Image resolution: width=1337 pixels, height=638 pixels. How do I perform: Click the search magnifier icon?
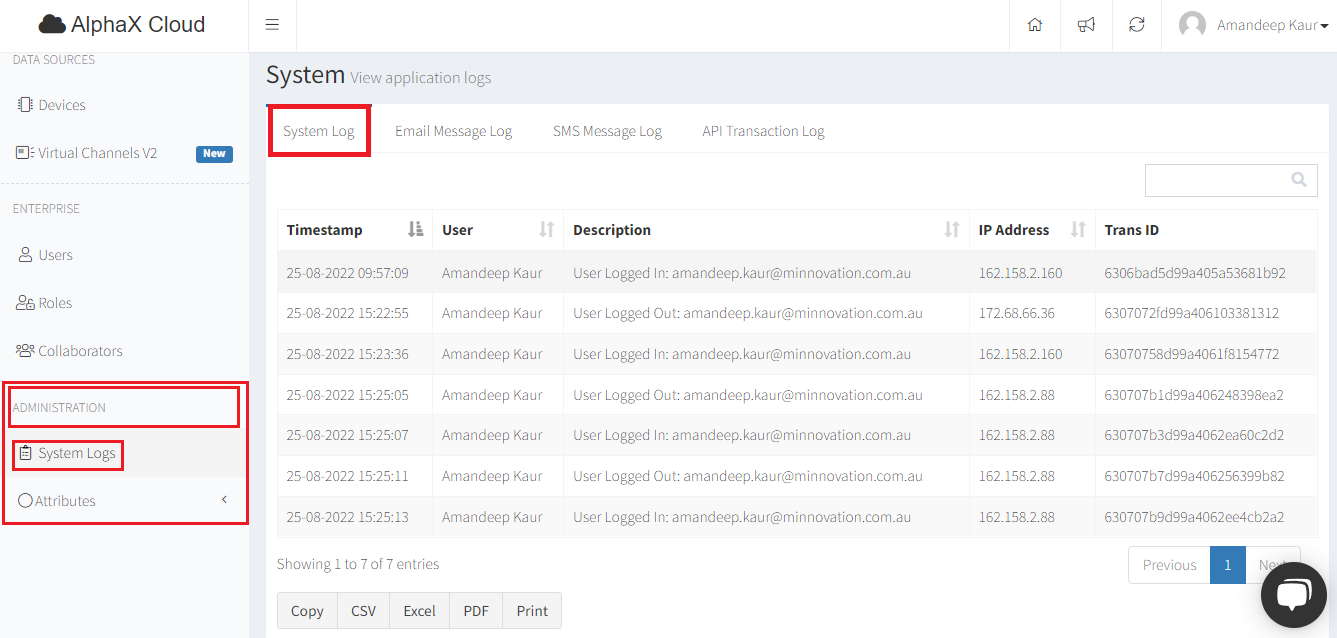tap(1298, 180)
